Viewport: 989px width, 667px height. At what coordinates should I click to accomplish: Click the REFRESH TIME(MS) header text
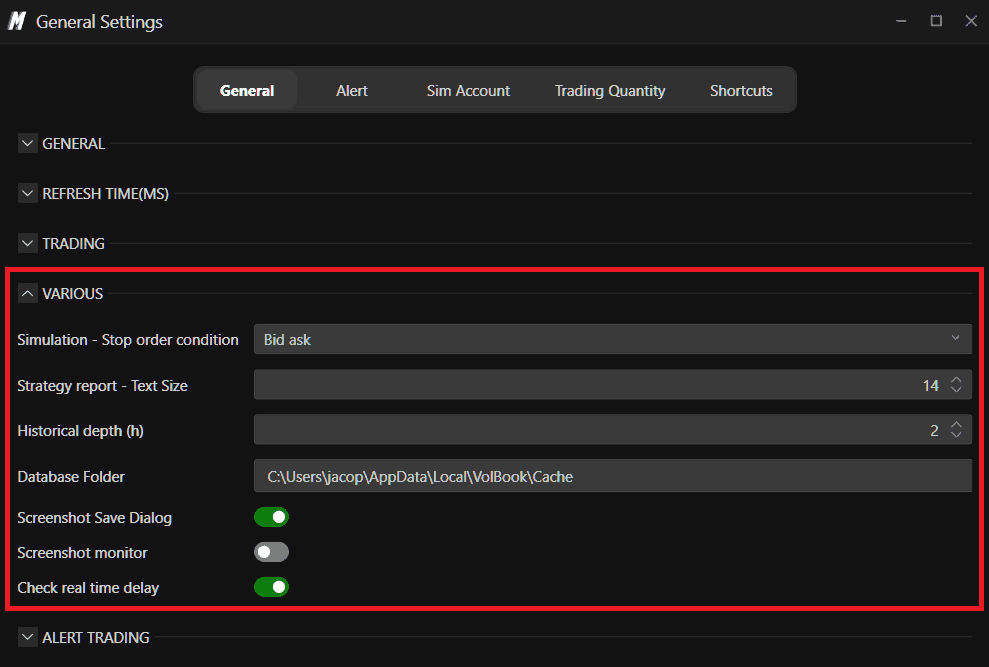[105, 194]
